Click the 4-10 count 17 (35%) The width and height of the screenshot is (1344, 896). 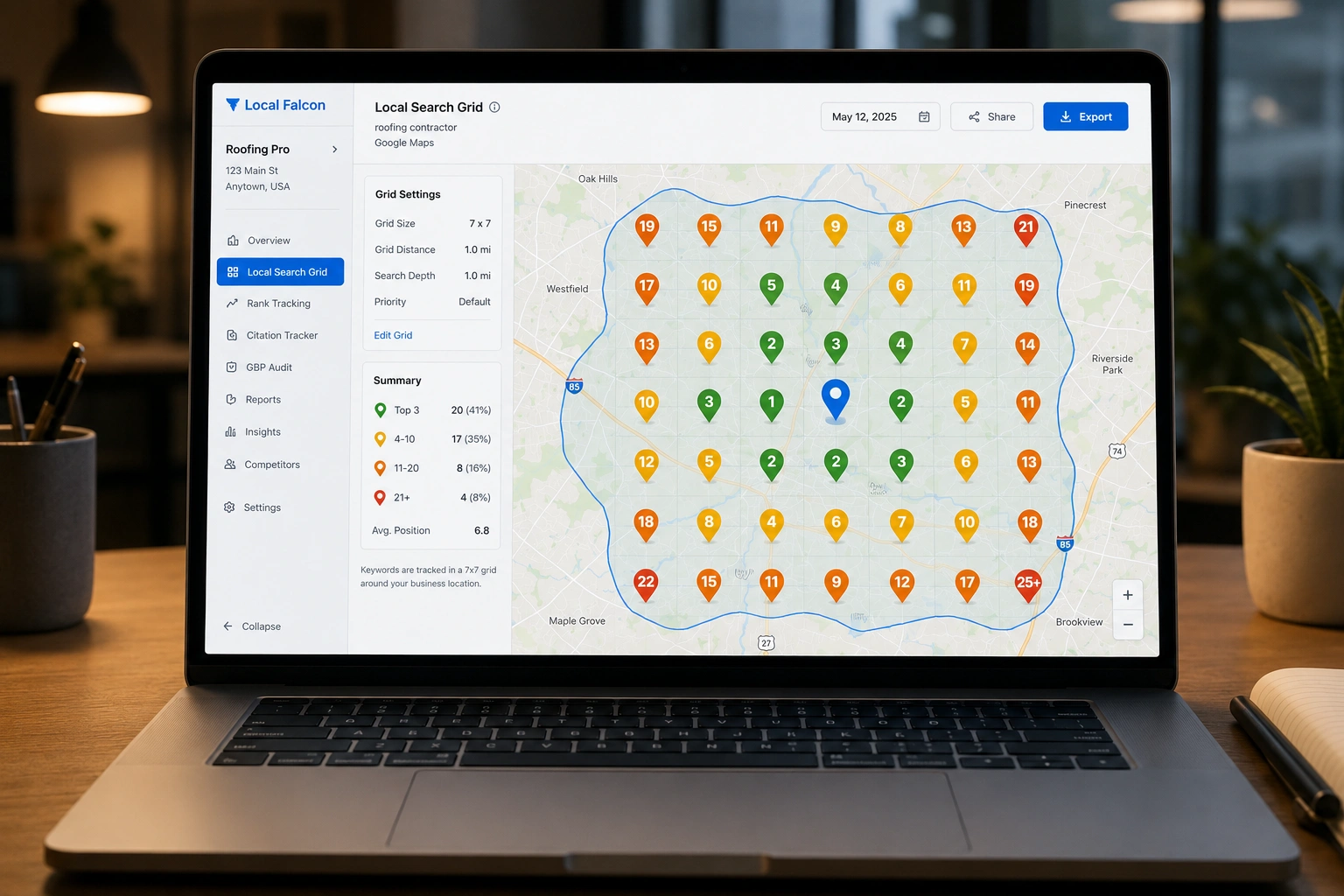[x=471, y=439]
